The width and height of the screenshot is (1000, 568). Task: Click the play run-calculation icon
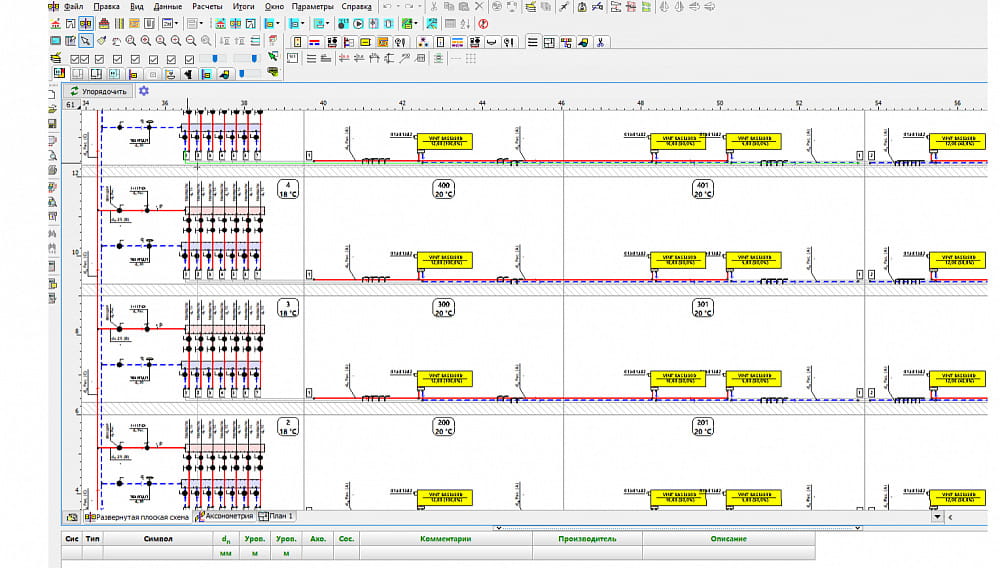point(358,23)
